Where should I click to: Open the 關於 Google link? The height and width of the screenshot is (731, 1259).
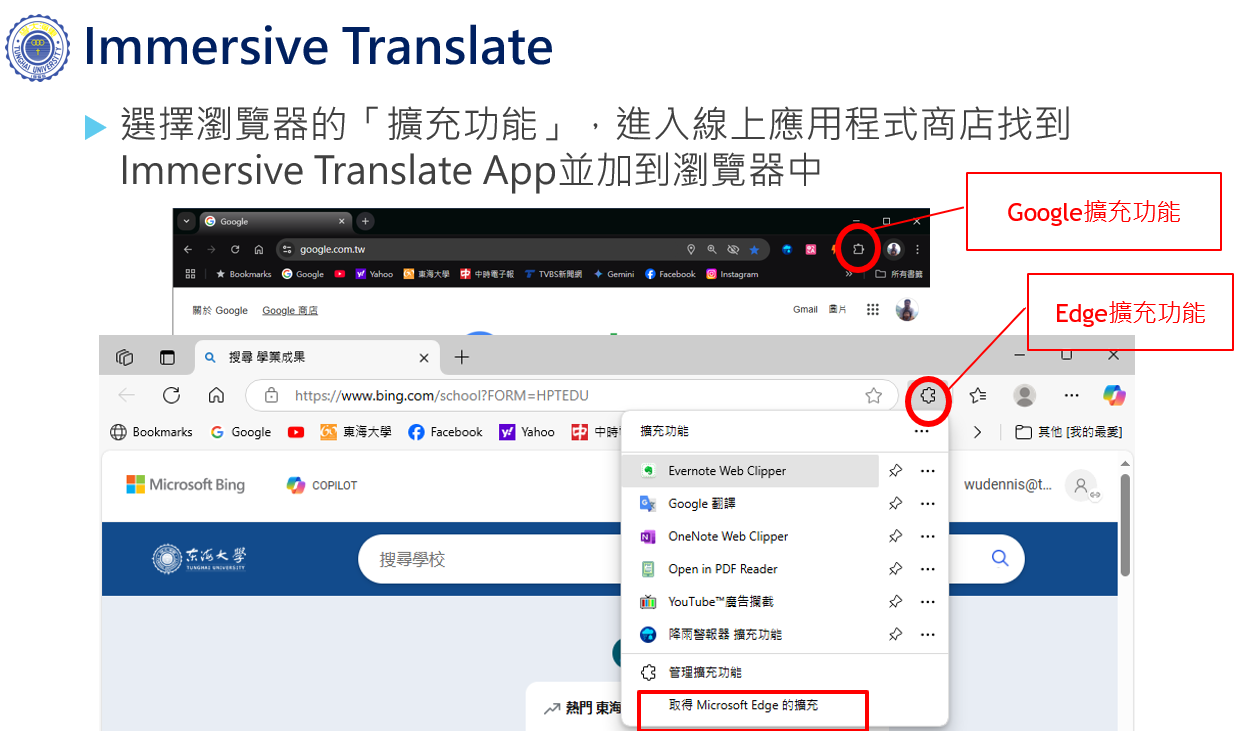coord(220,310)
